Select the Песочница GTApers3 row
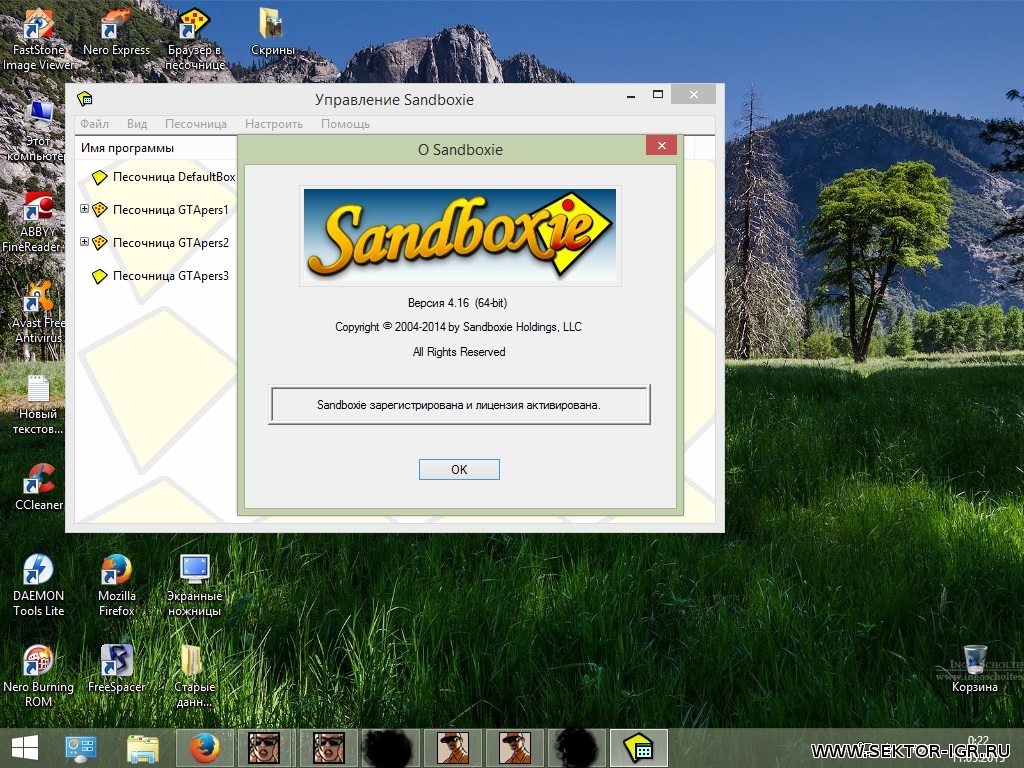The height and width of the screenshot is (768, 1024). (x=161, y=276)
